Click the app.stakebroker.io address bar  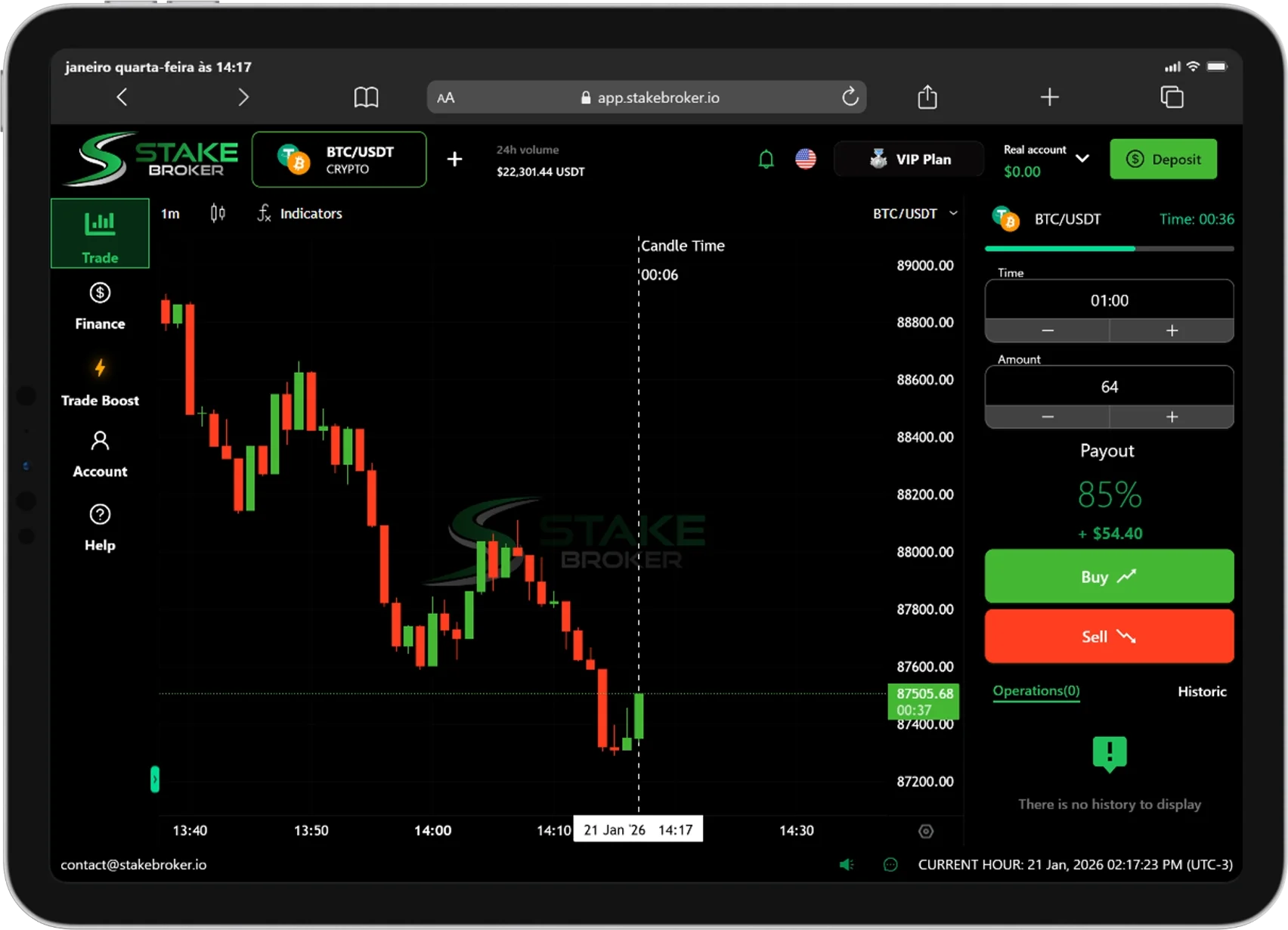646,97
